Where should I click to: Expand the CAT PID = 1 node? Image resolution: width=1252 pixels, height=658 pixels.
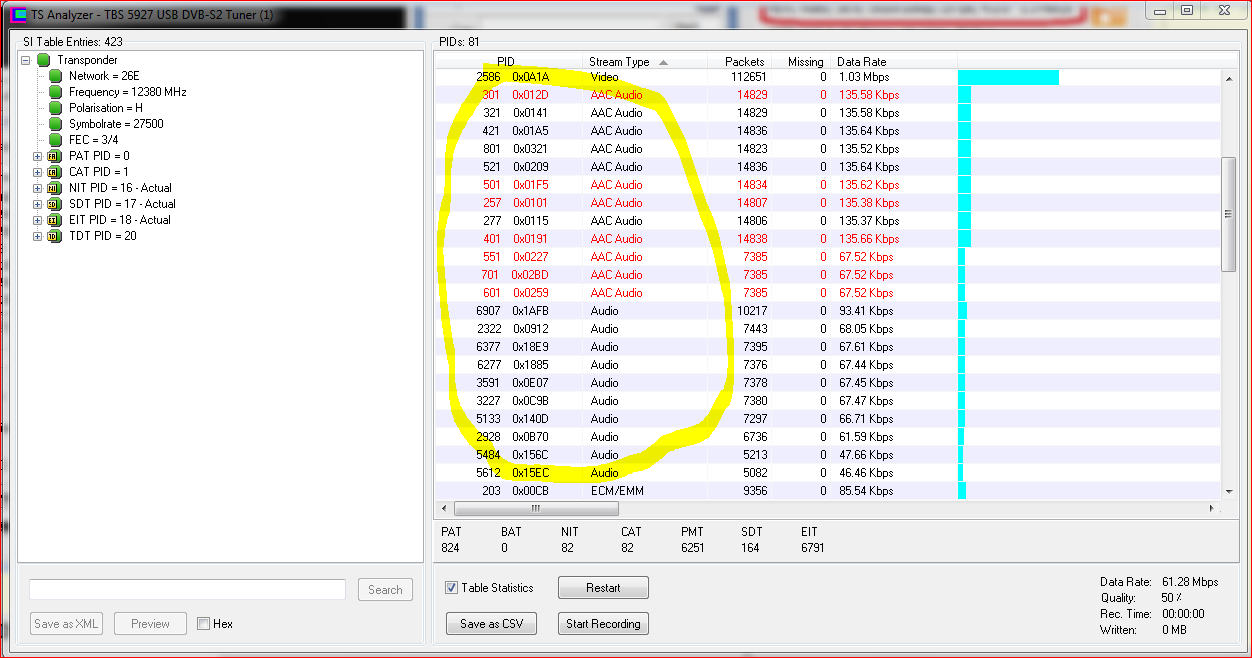tap(38, 172)
